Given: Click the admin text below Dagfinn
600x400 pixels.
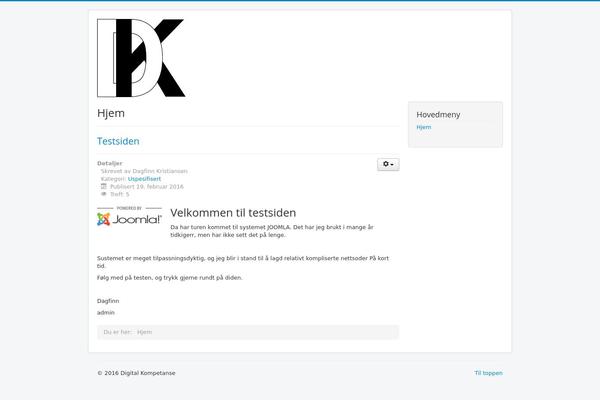Looking at the screenshot, I should [106, 313].
